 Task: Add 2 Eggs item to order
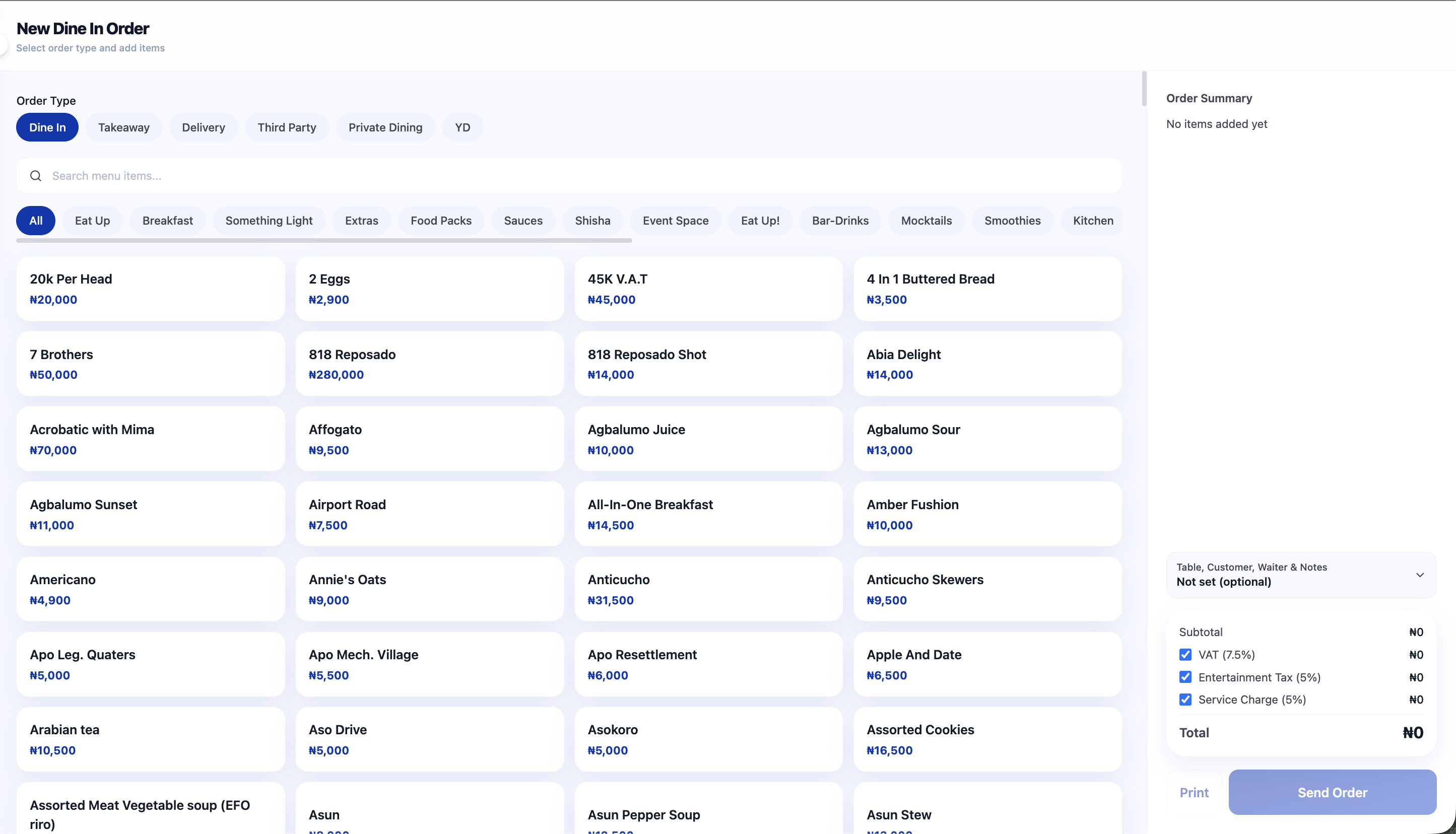(430, 289)
